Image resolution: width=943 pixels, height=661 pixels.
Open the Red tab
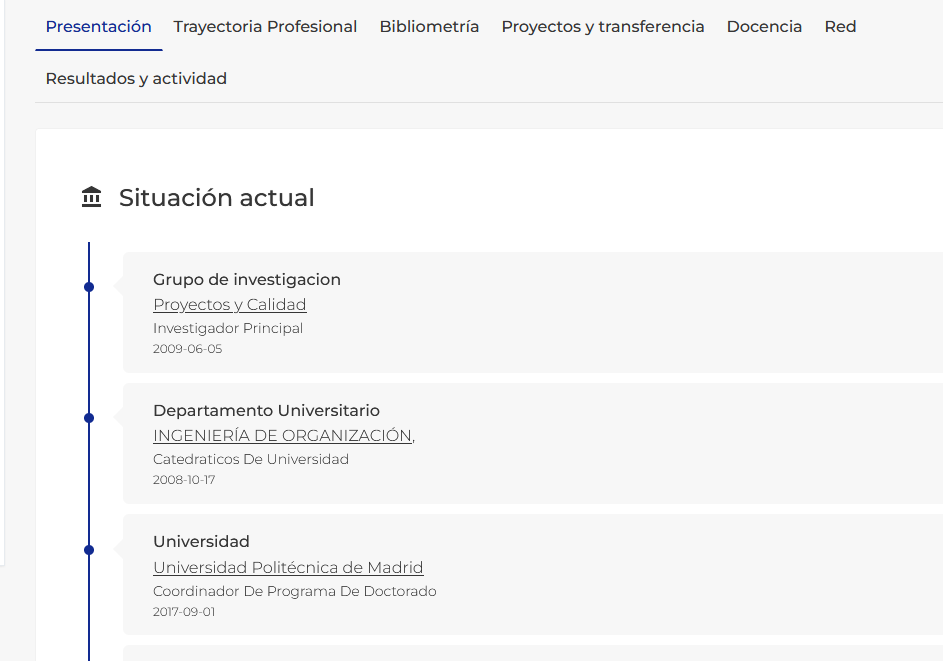coord(840,26)
